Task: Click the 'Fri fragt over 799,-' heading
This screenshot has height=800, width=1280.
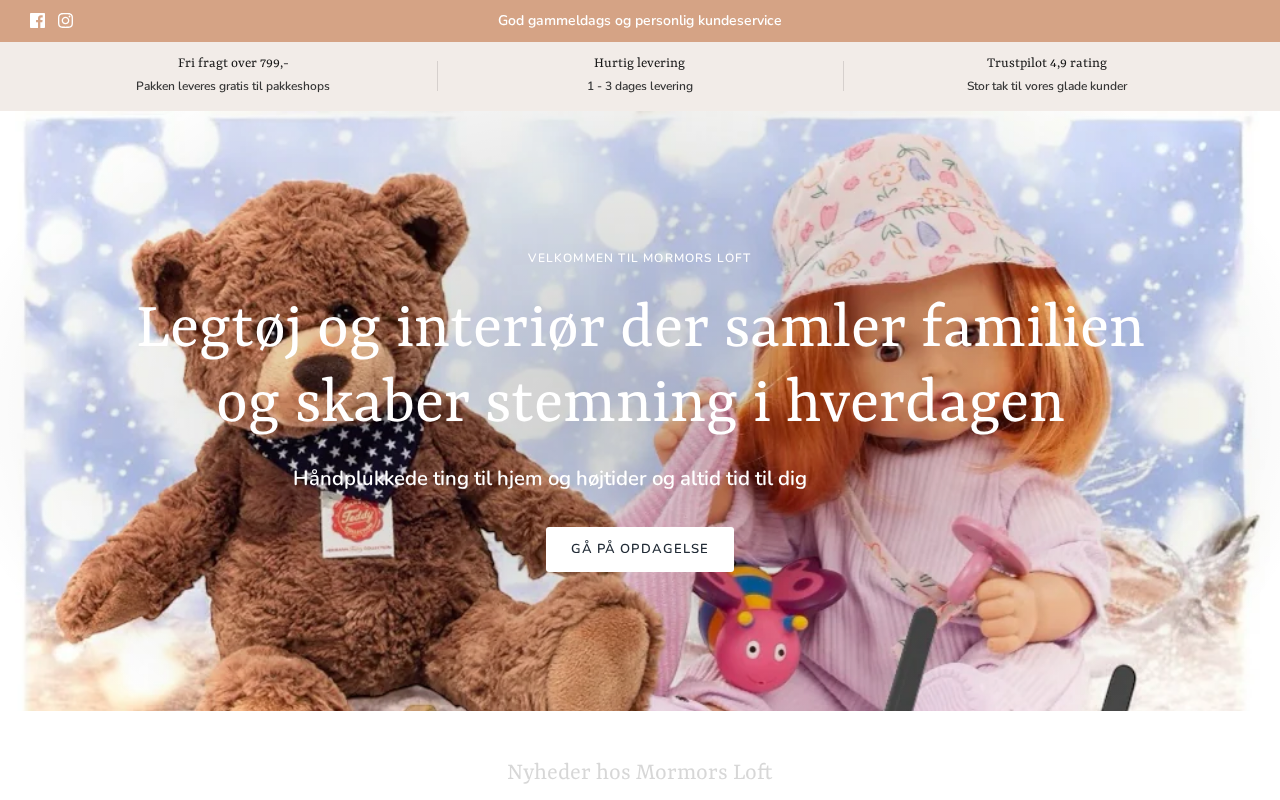Action: click(233, 64)
